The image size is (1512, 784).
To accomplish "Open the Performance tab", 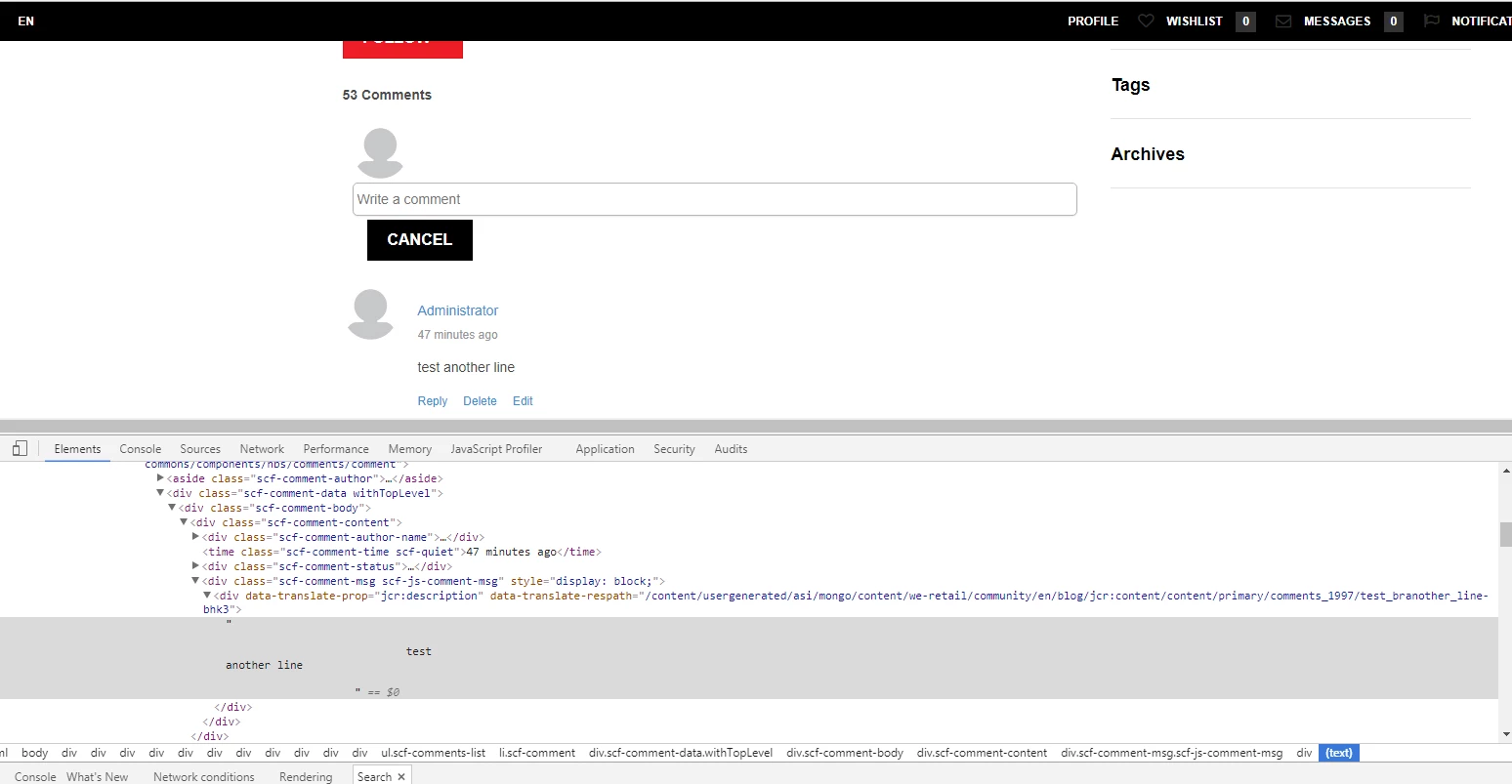I will 336,449.
